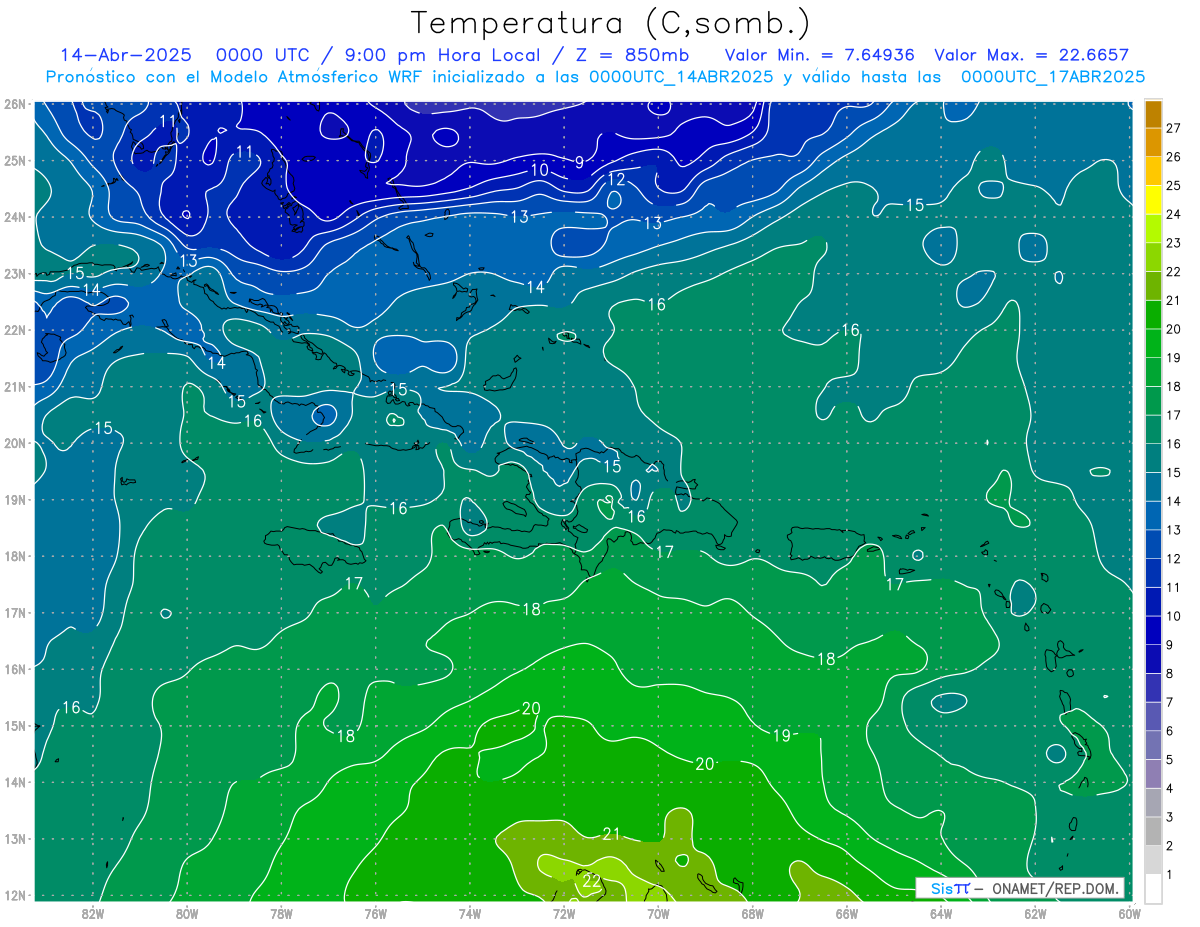Click the "22N" latitude axis label
This screenshot has width=1200, height=927.
(14, 330)
